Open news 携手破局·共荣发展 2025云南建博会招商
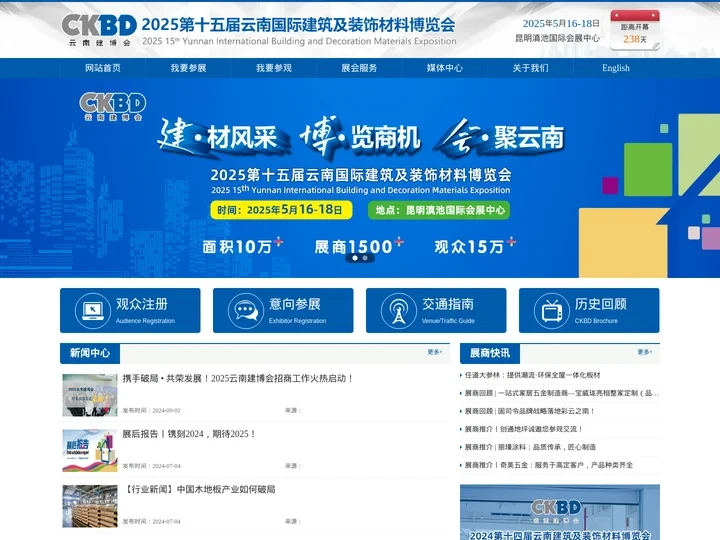Screen dimensions: 720x540 pyautogui.click(x=238, y=378)
